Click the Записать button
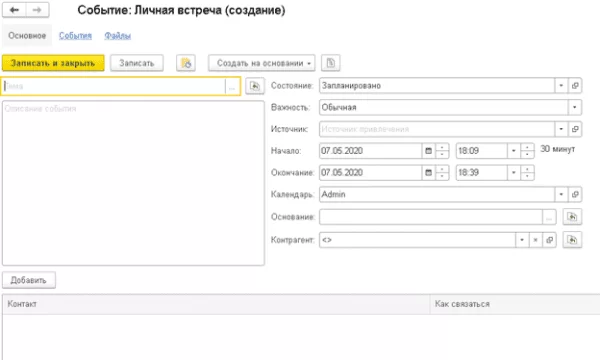Image resolution: width=600 pixels, height=360 pixels. 137,63
